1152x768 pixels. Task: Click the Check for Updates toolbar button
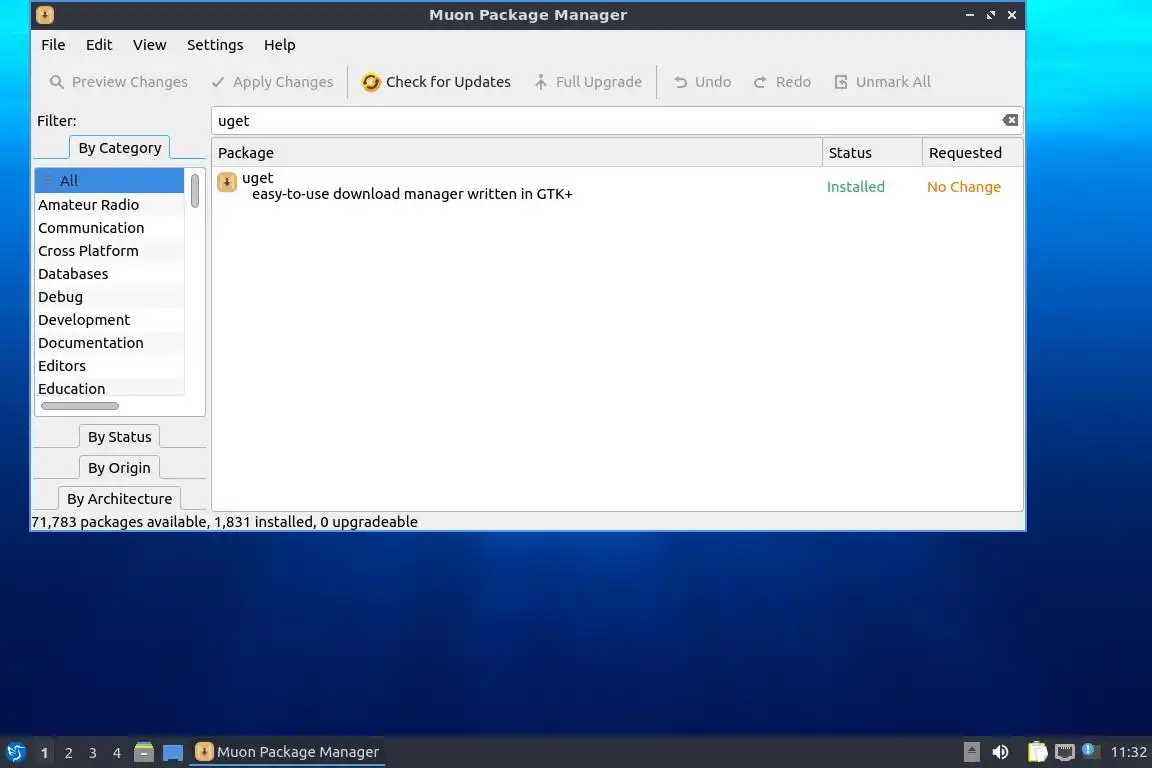(436, 82)
